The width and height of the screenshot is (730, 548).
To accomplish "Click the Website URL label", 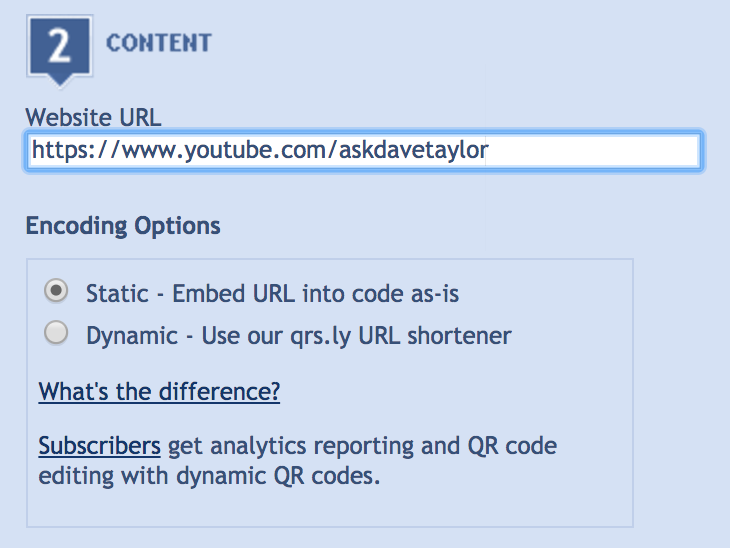I will [x=93, y=117].
